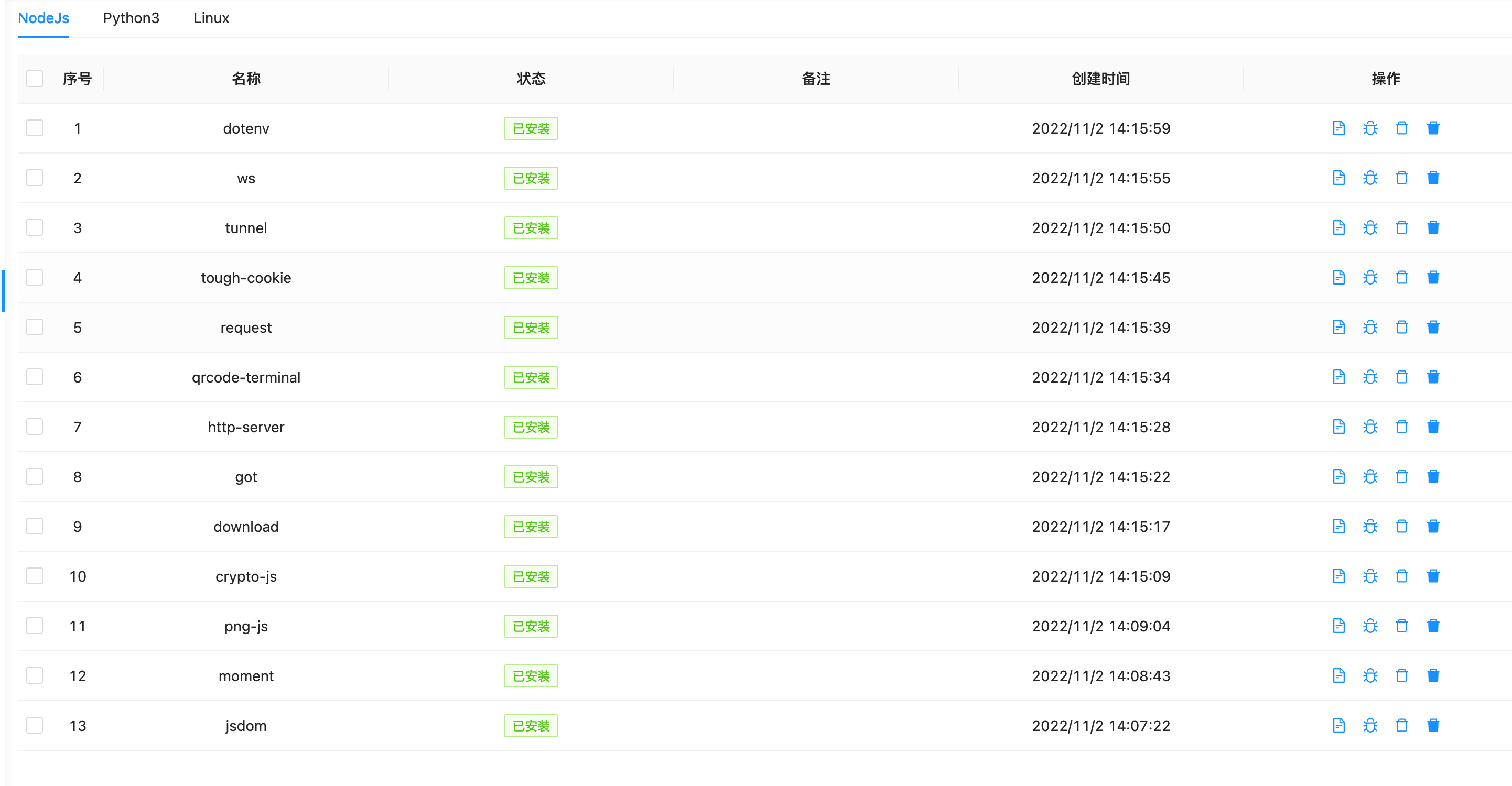The width and height of the screenshot is (1512, 786).
Task: Click the bug icon in the jsdom row
Action: click(x=1370, y=726)
